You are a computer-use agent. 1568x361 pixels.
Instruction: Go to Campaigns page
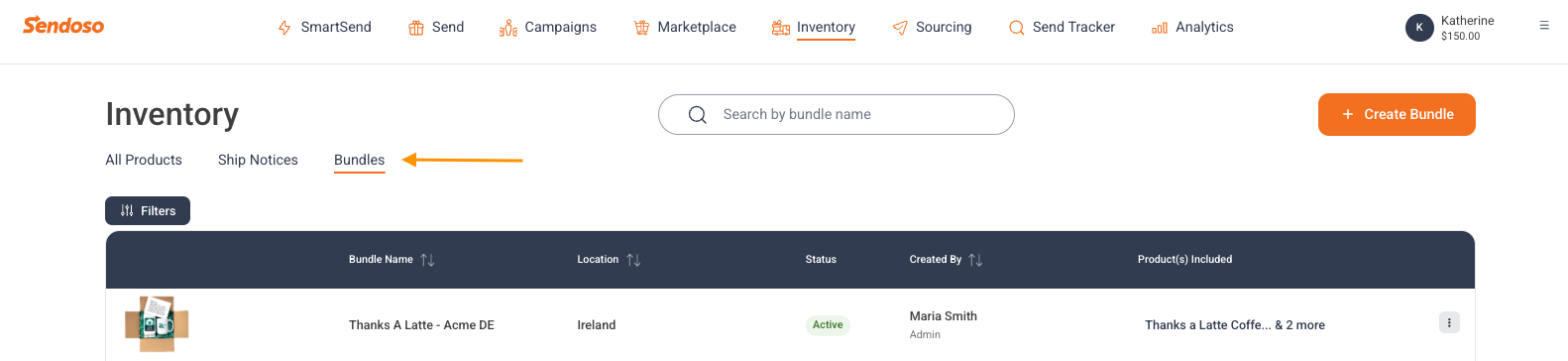click(x=561, y=28)
